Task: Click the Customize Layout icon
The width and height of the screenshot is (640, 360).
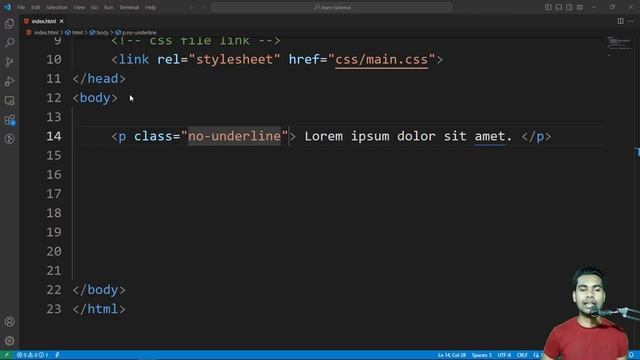Action: pos(580,7)
